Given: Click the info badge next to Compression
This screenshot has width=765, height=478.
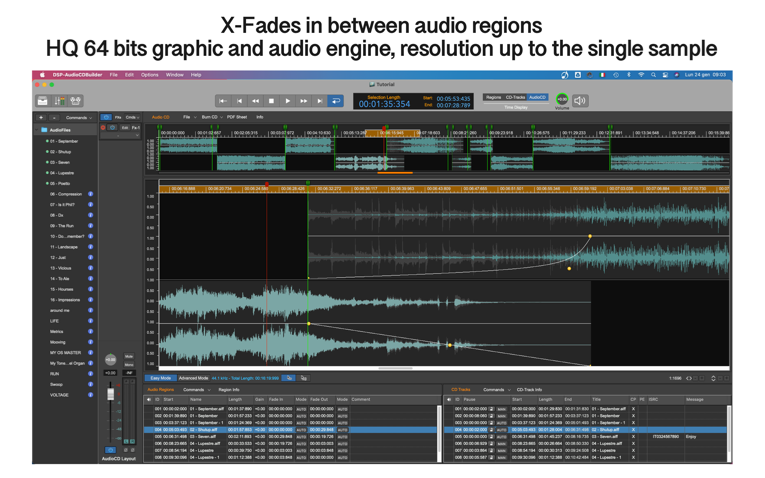Looking at the screenshot, I should pos(90,194).
